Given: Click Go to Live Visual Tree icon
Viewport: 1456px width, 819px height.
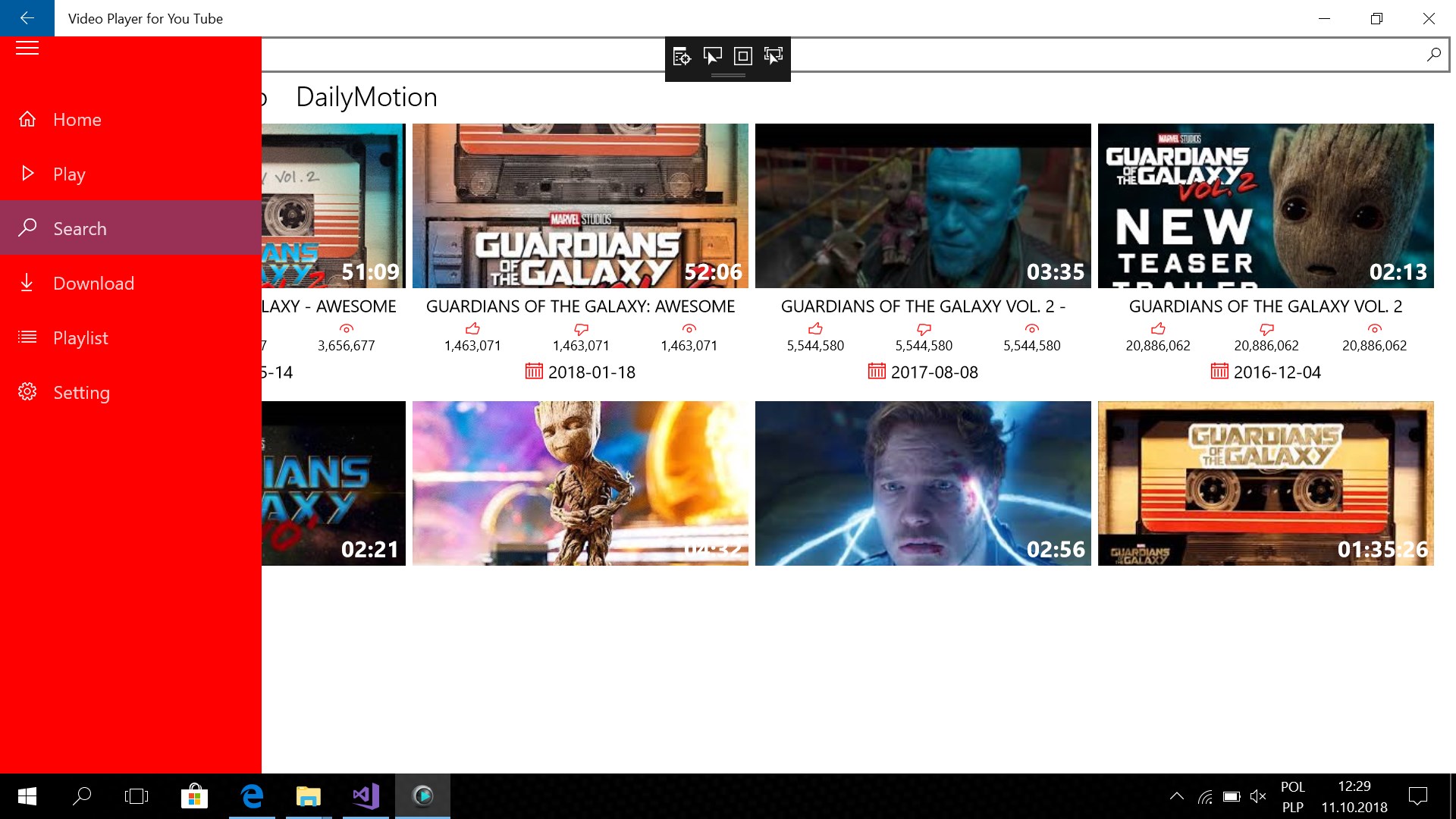Looking at the screenshot, I should click(x=681, y=56).
